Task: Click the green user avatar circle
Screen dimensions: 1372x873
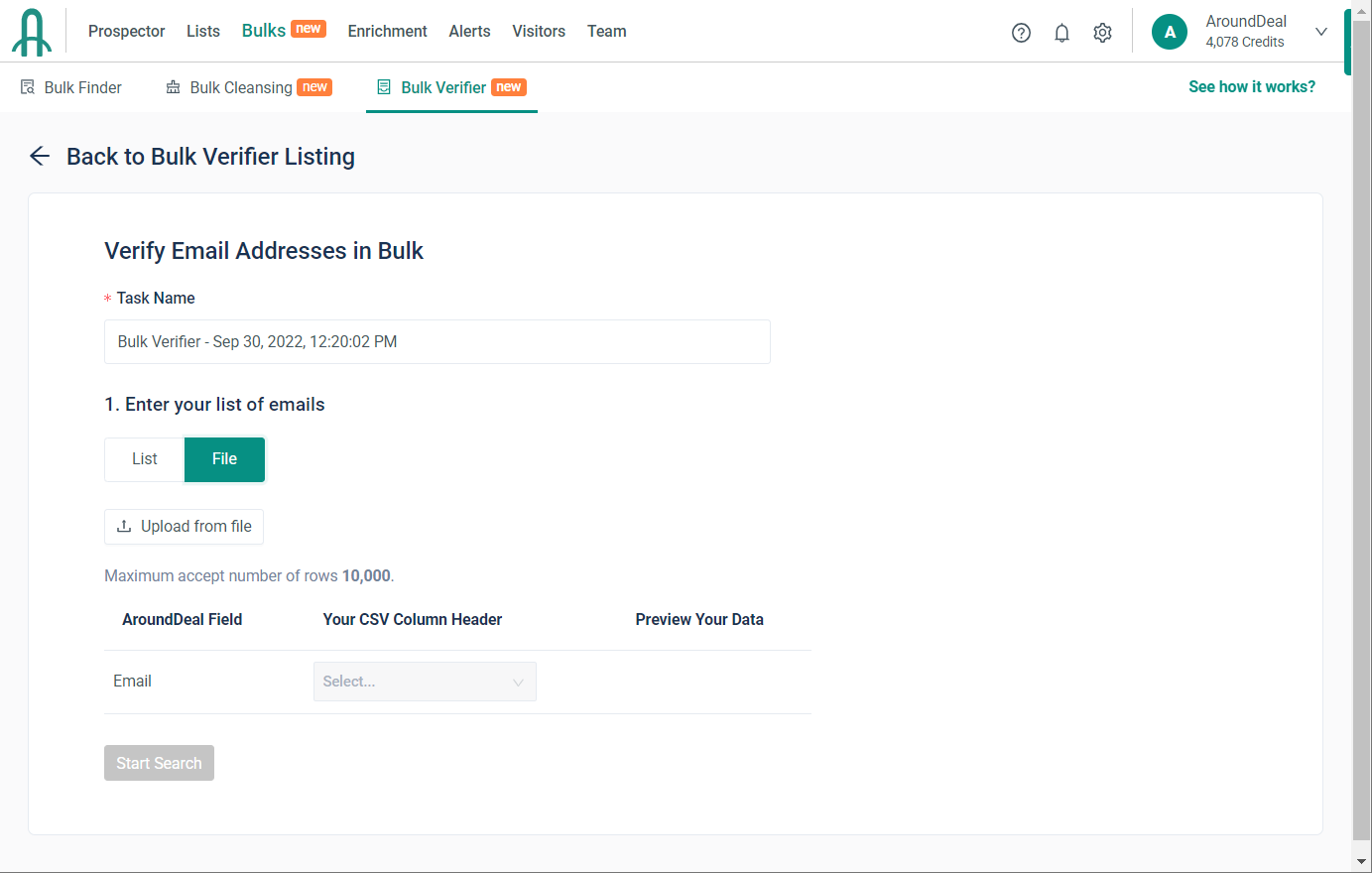Action: pos(1170,32)
